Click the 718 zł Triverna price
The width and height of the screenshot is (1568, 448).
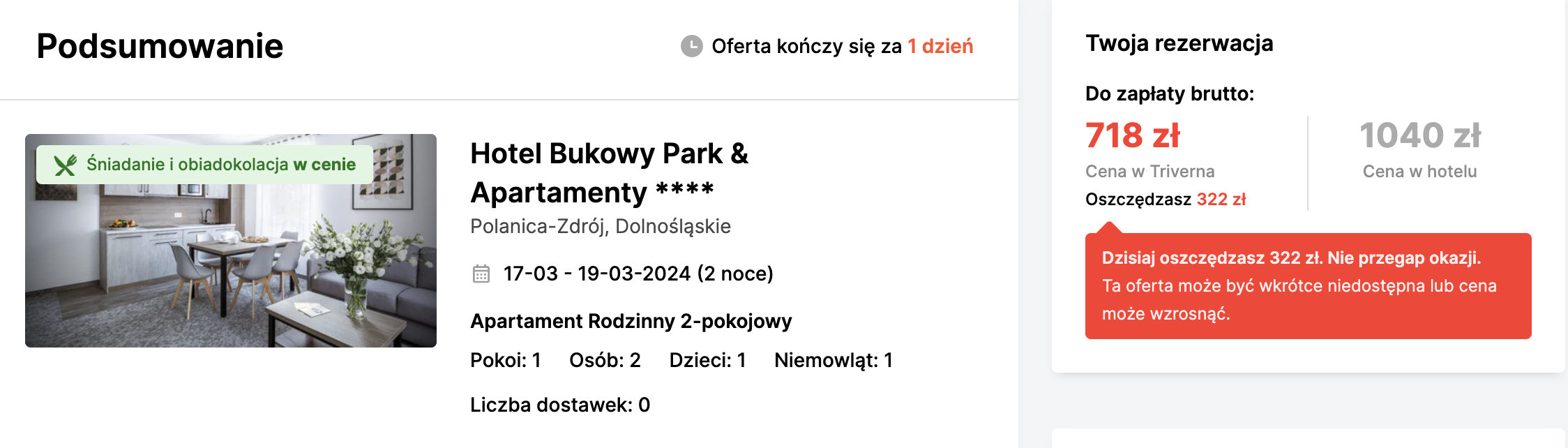click(x=1132, y=135)
